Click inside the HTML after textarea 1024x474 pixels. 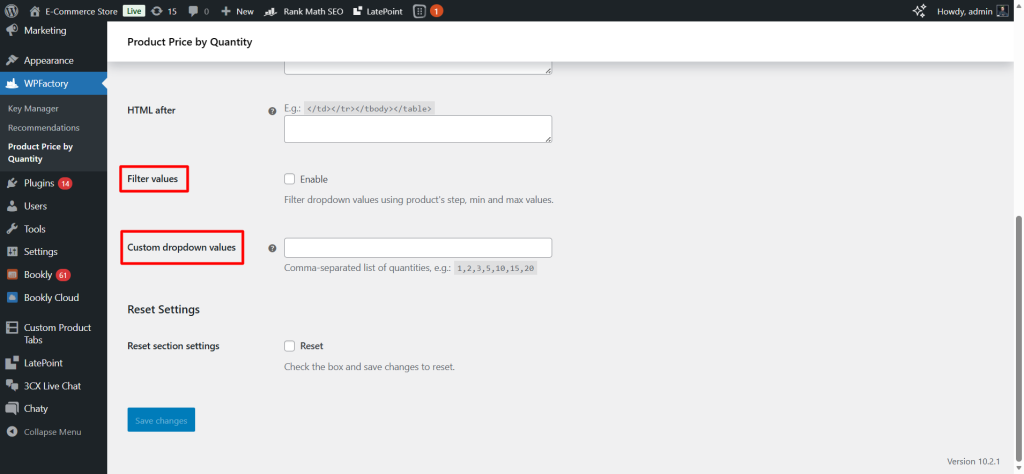[417, 128]
